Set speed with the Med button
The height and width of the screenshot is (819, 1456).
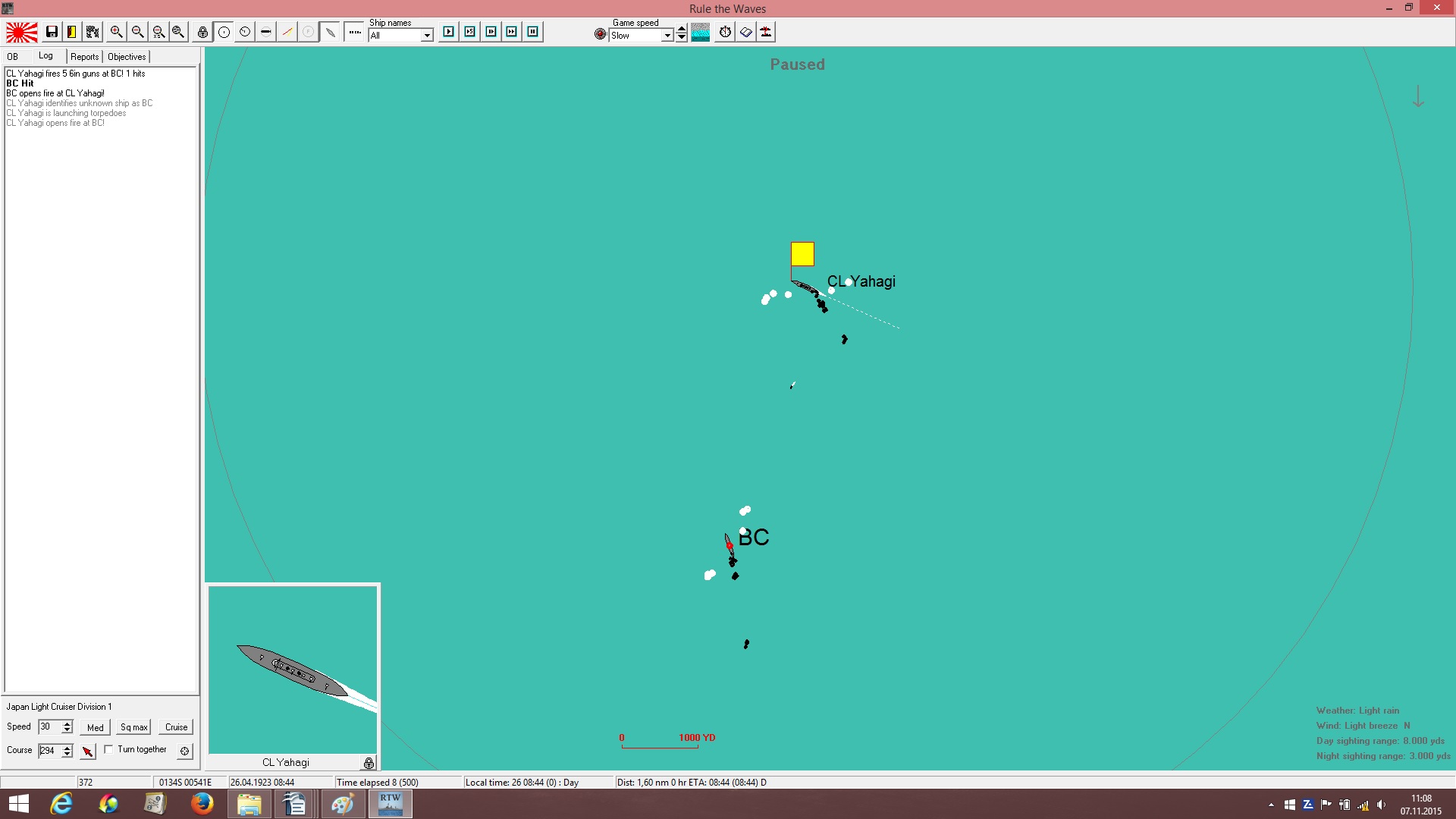pyautogui.click(x=96, y=727)
